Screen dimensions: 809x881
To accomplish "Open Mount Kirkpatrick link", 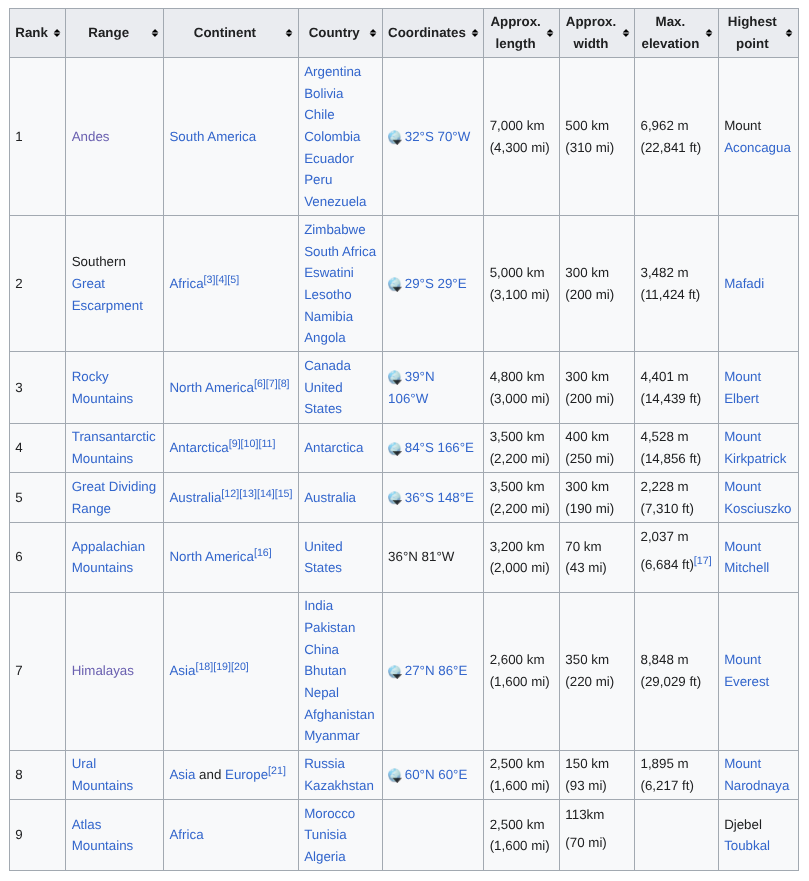I will tap(755, 448).
